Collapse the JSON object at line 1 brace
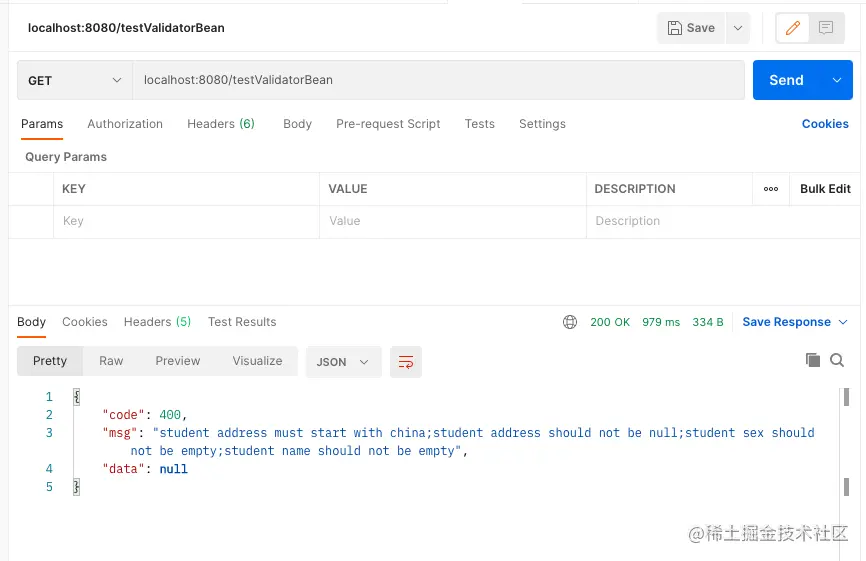Screen dimensions: 866x561 tap(77, 396)
